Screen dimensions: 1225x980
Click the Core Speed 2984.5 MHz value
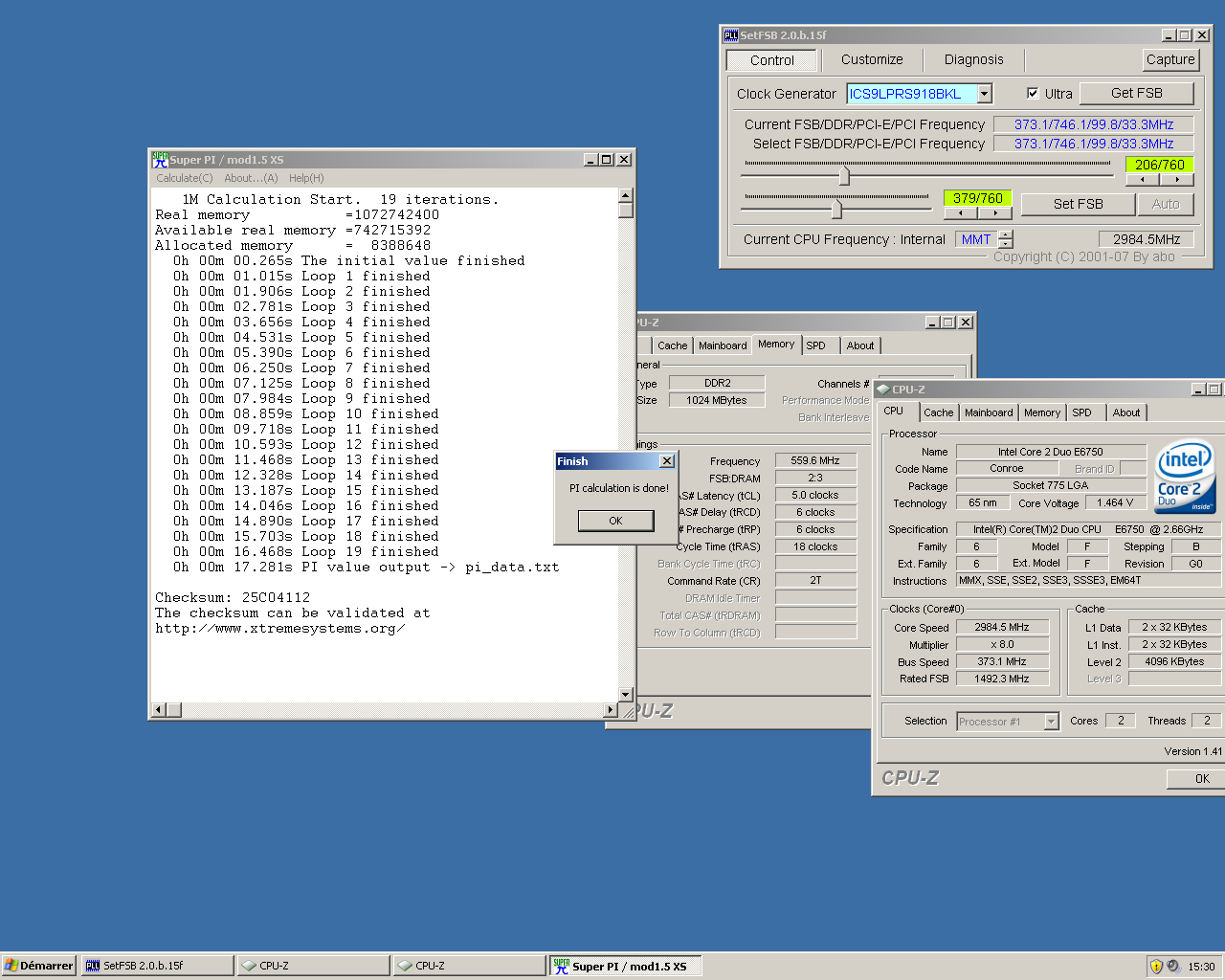[1002, 628]
